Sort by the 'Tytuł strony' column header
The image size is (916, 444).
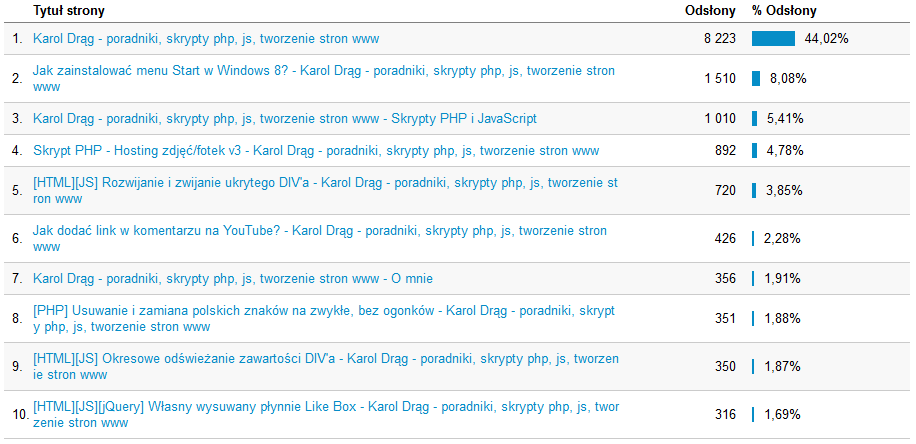(69, 11)
